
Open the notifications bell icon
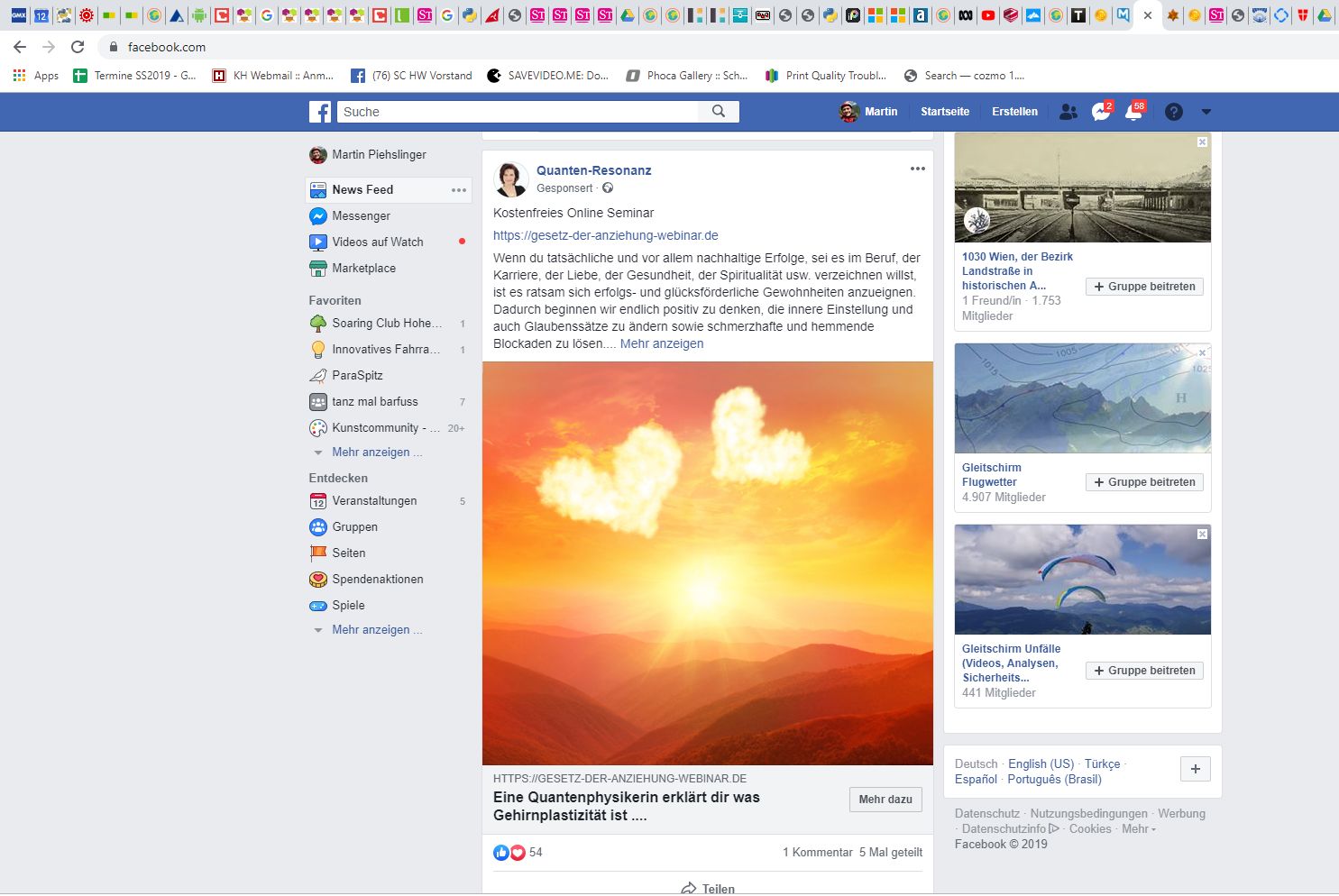(x=1133, y=112)
